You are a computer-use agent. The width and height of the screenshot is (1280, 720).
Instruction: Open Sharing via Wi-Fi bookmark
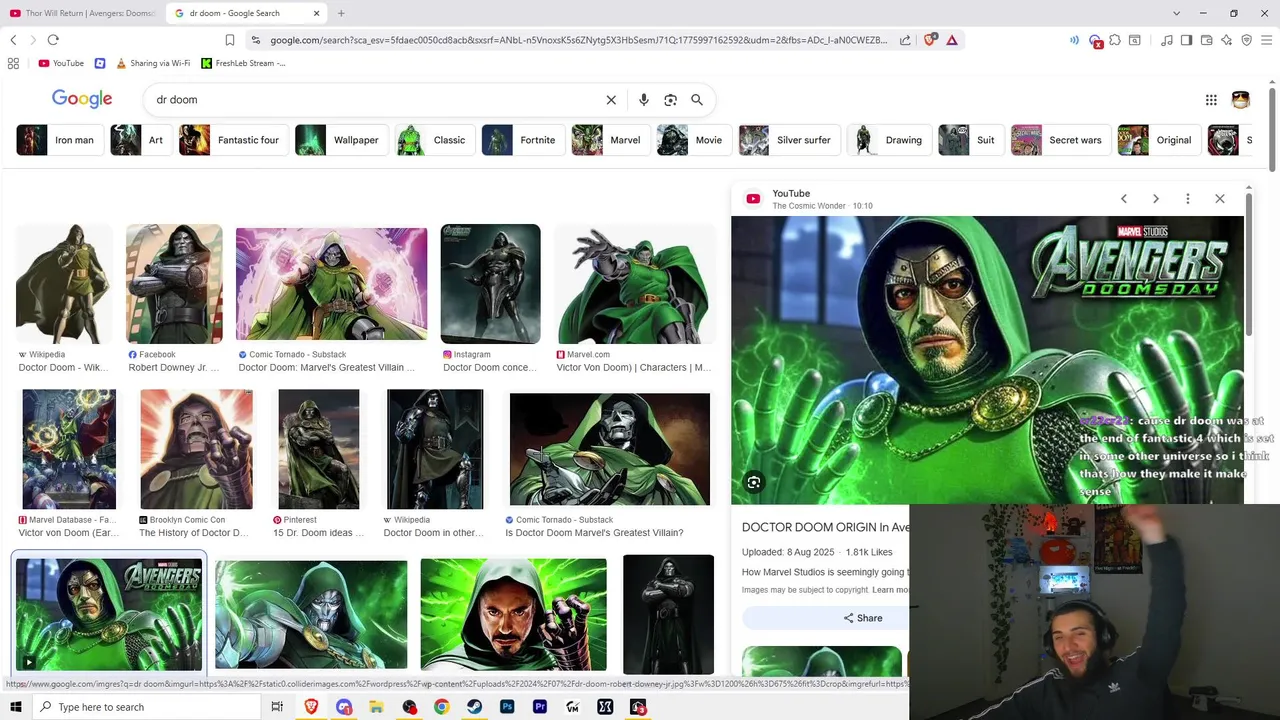[x=153, y=63]
